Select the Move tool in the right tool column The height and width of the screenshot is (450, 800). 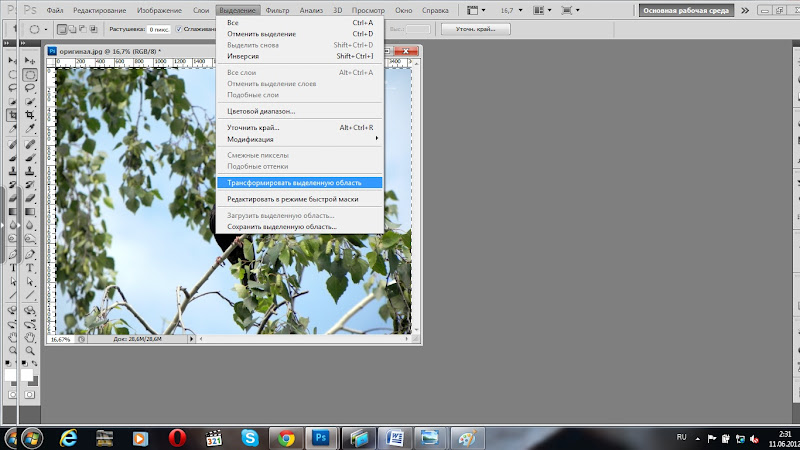pyautogui.click(x=30, y=61)
